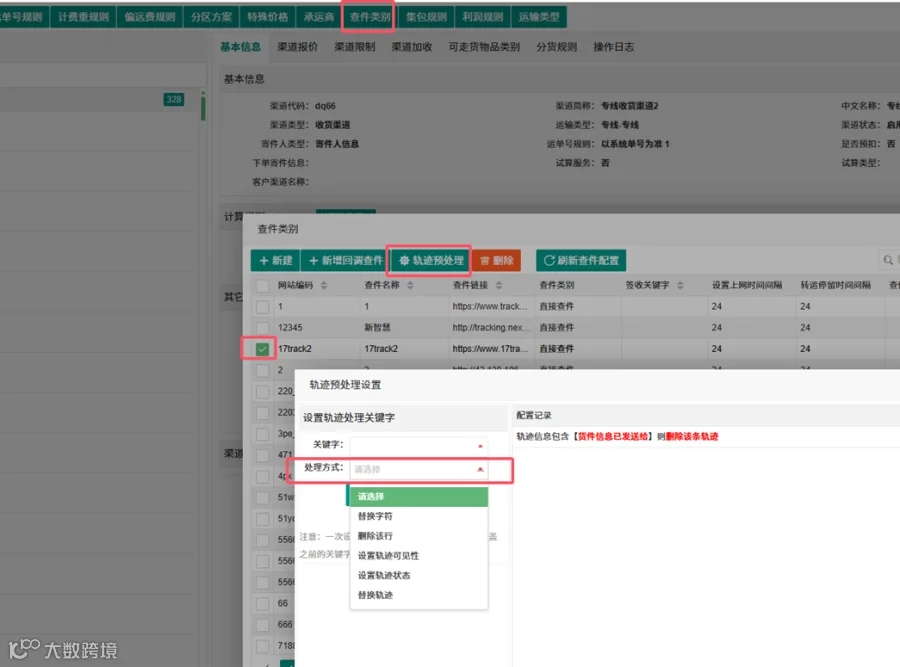900x667 pixels.
Task: Choose 替换轨迹 option
Action: [419, 595]
